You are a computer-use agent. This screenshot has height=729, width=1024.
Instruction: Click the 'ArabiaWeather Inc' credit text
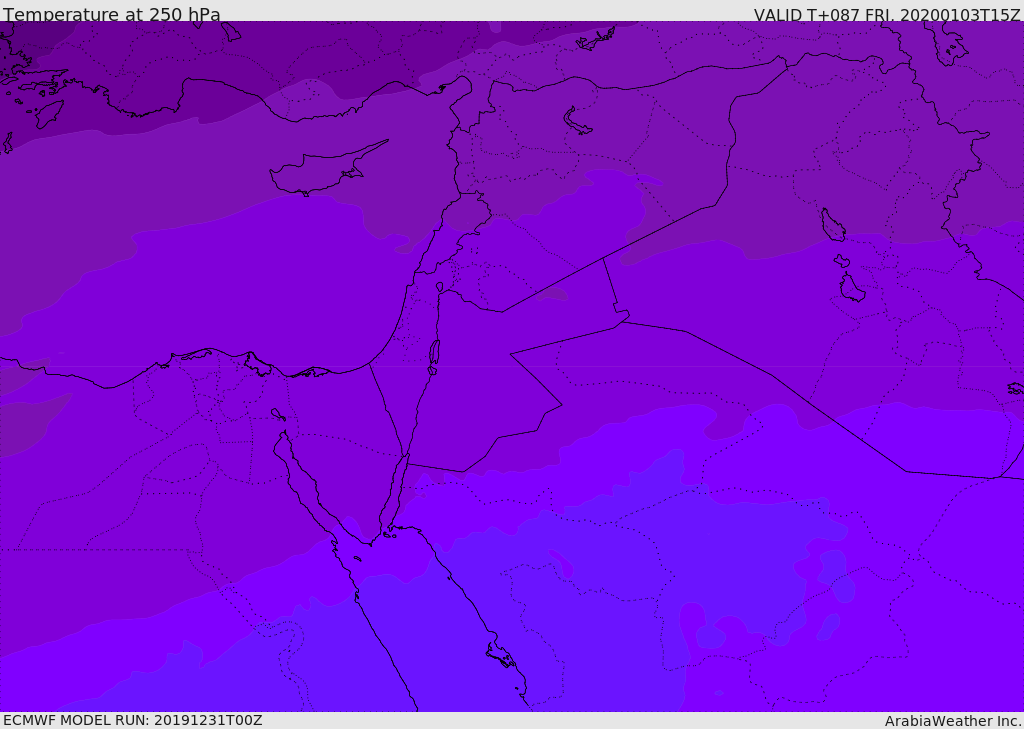[953, 721]
